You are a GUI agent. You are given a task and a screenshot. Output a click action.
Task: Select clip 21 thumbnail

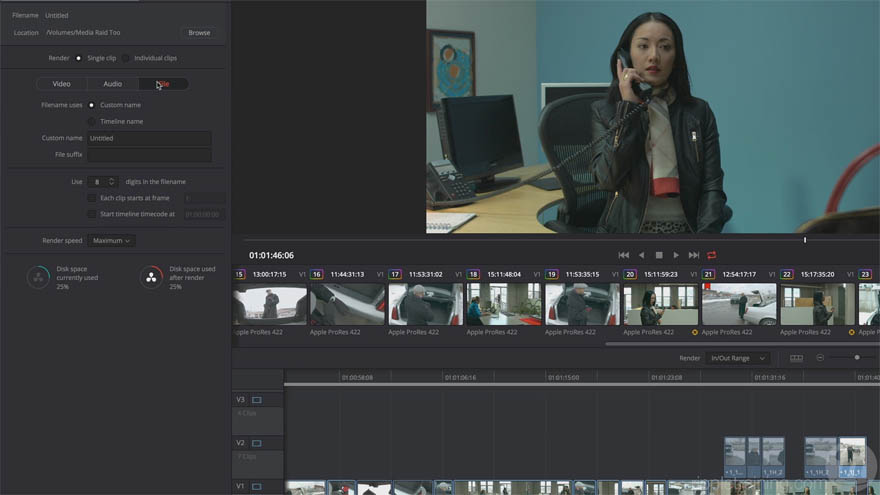click(x=739, y=304)
